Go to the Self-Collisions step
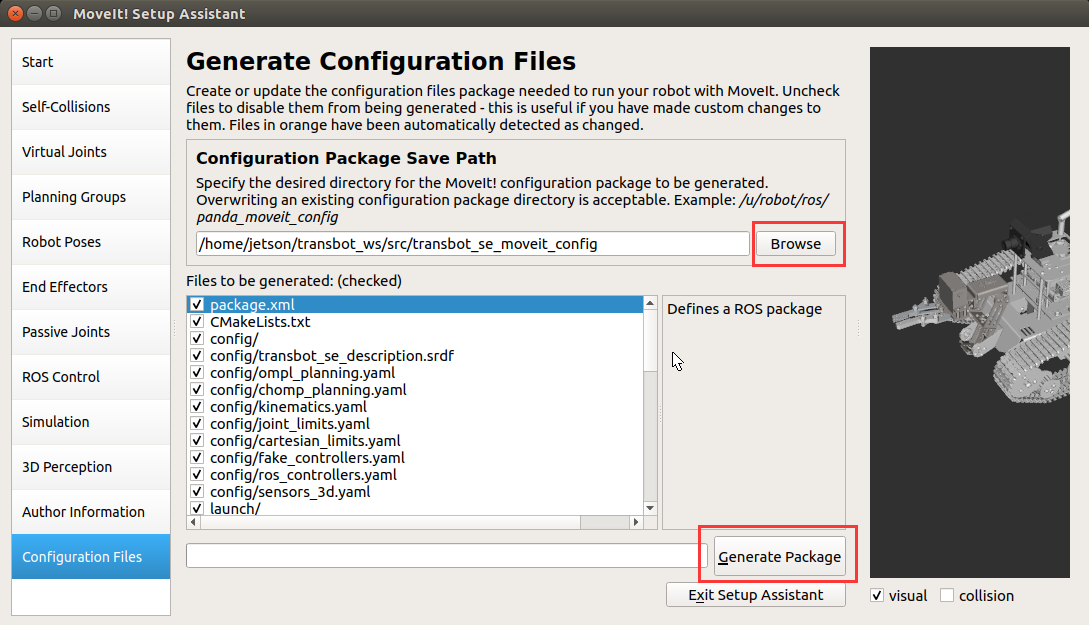Screen dimensions: 1089x625 point(91,107)
